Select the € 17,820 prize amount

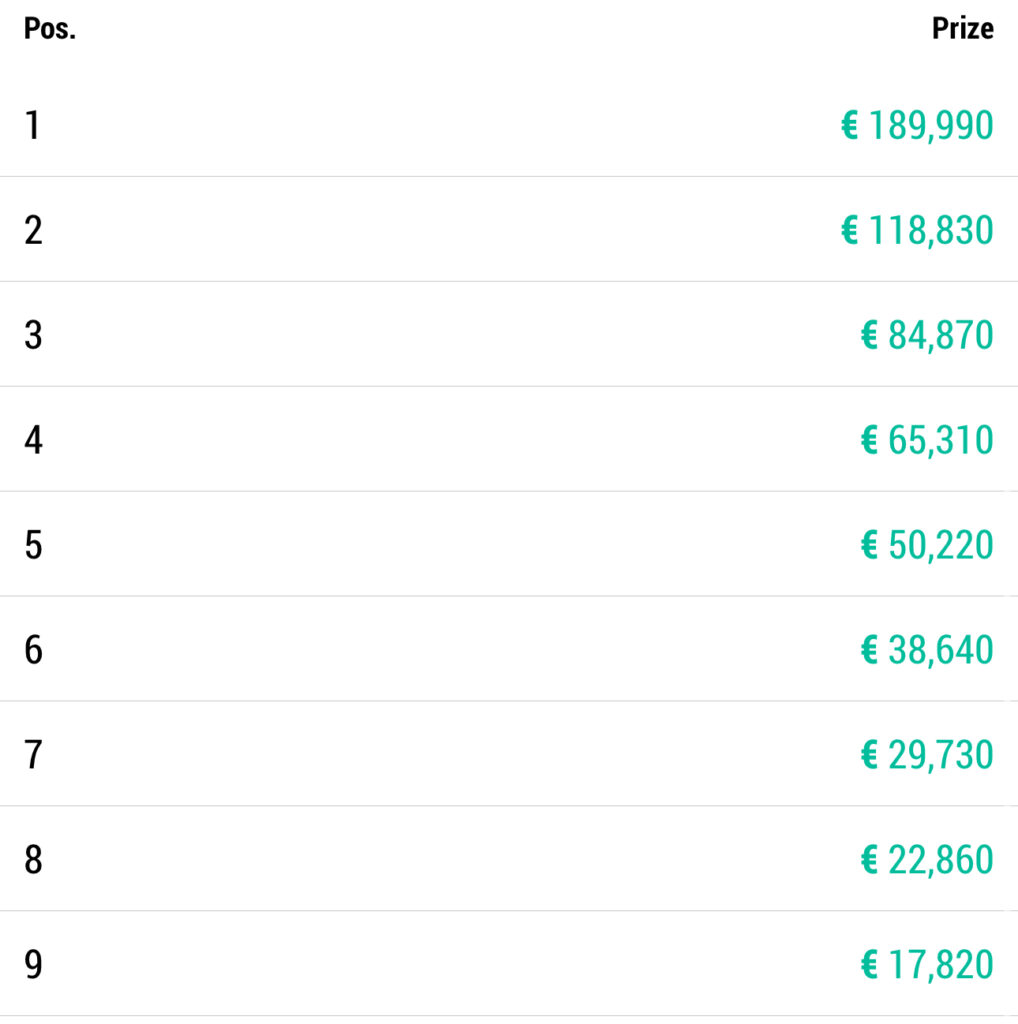point(927,966)
